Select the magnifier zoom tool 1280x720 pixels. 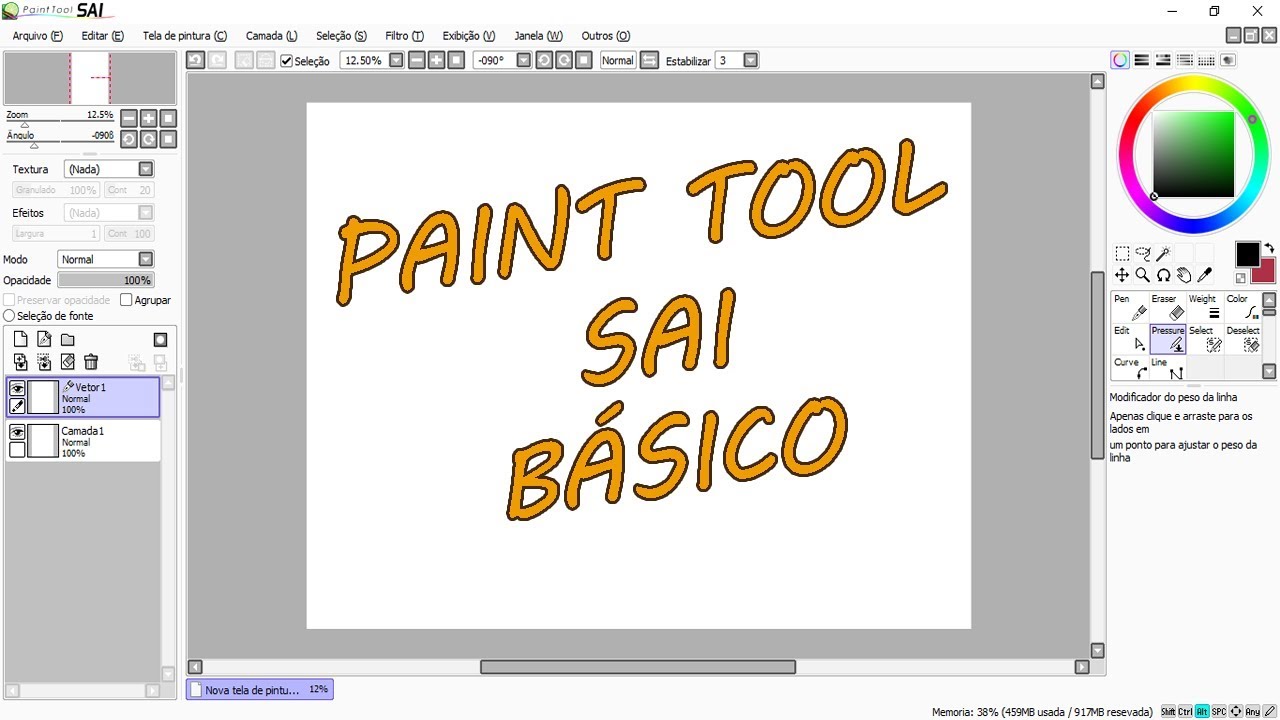[x=1143, y=275]
